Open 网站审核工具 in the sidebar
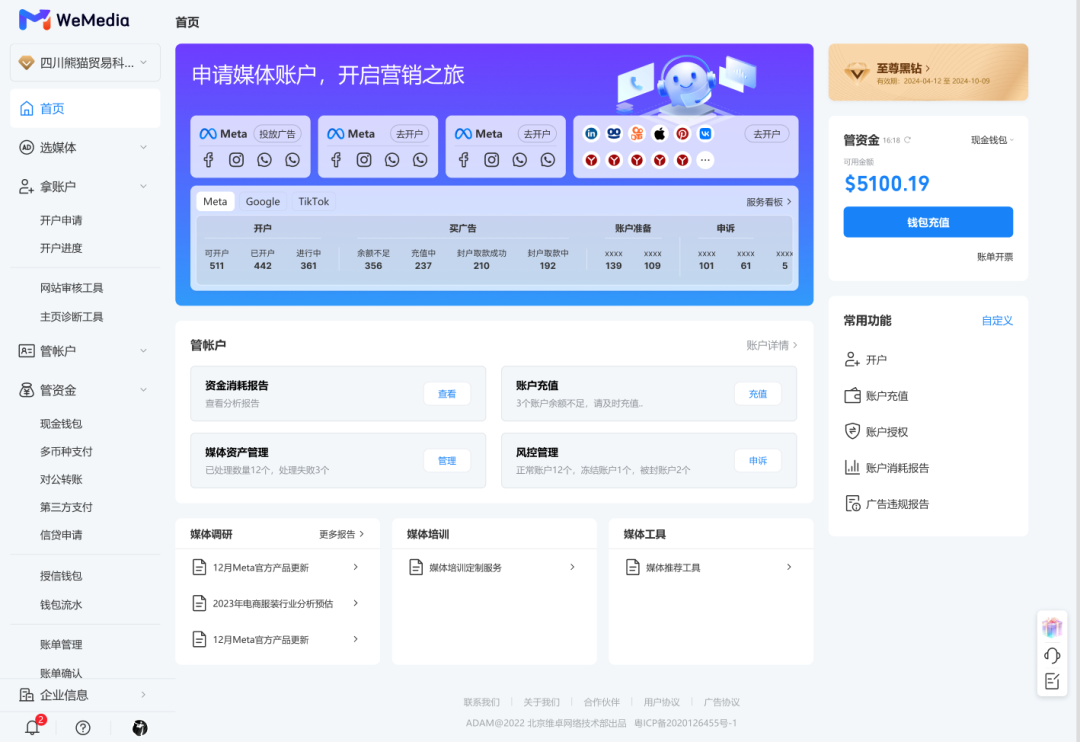The image size is (1080, 742). (72, 288)
